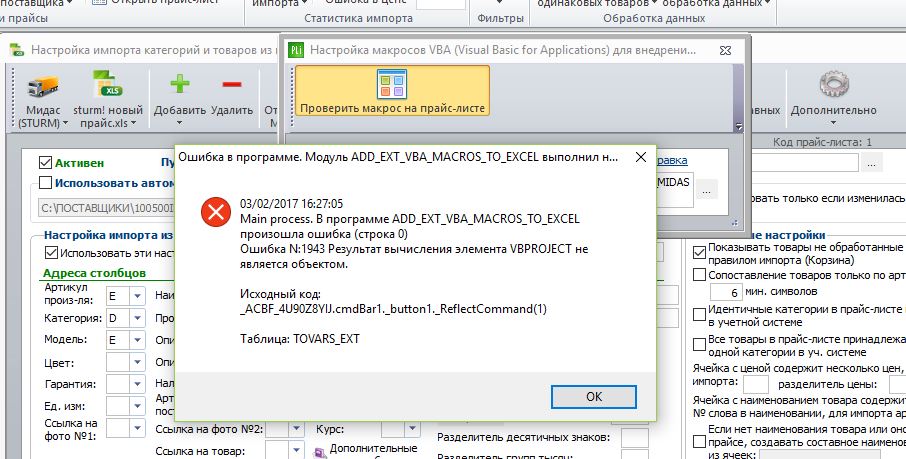Click the green plus Добавить icon
This screenshot has width=906, height=459.
click(x=180, y=84)
